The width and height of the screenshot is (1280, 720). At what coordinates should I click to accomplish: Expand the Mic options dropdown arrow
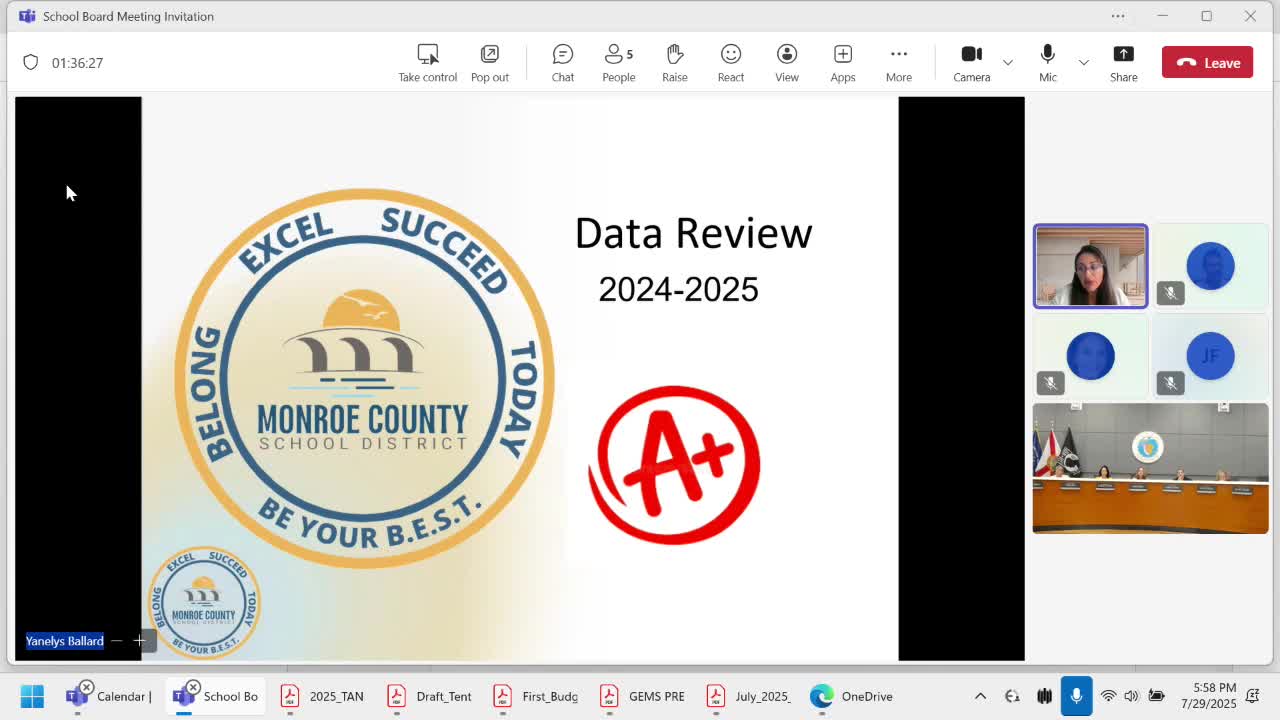pyautogui.click(x=1083, y=63)
